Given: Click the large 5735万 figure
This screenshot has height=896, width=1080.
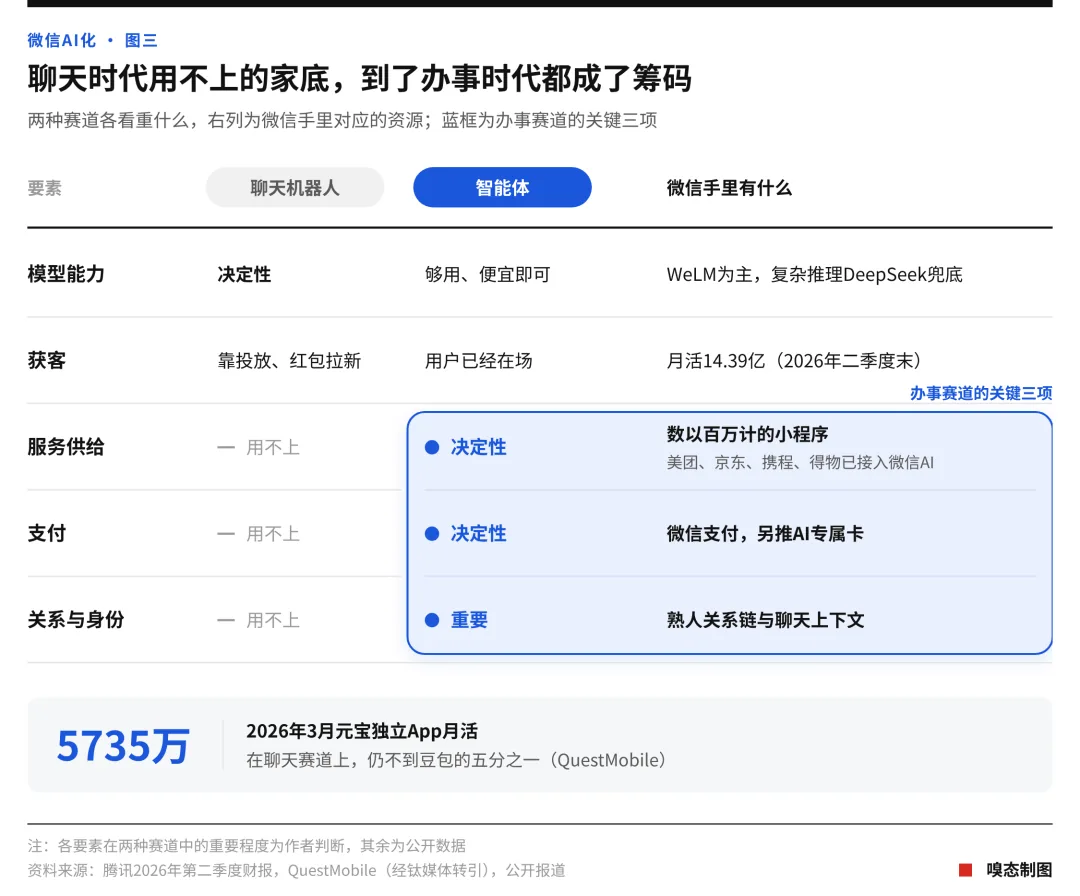Looking at the screenshot, I should click(x=123, y=746).
